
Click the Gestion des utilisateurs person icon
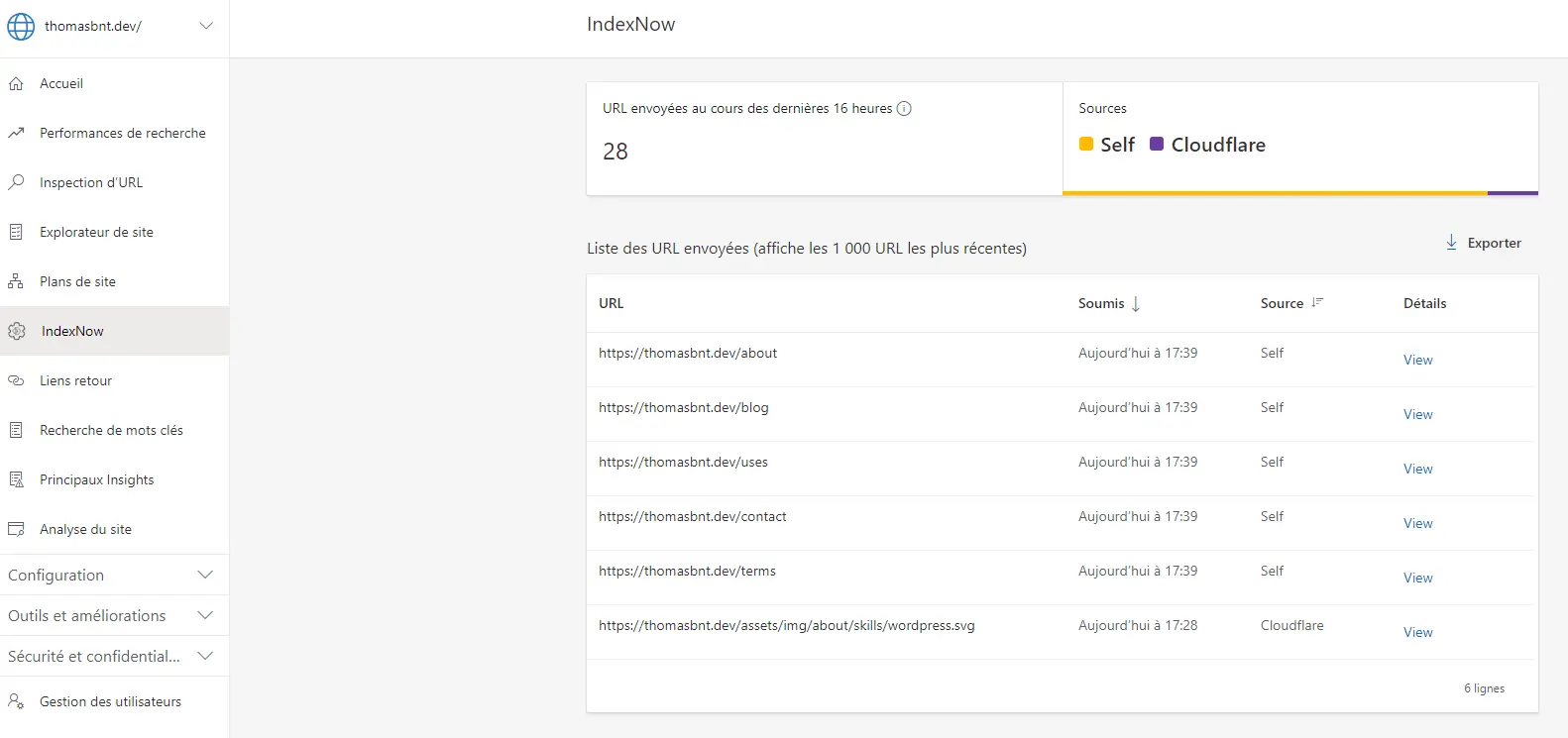[16, 701]
